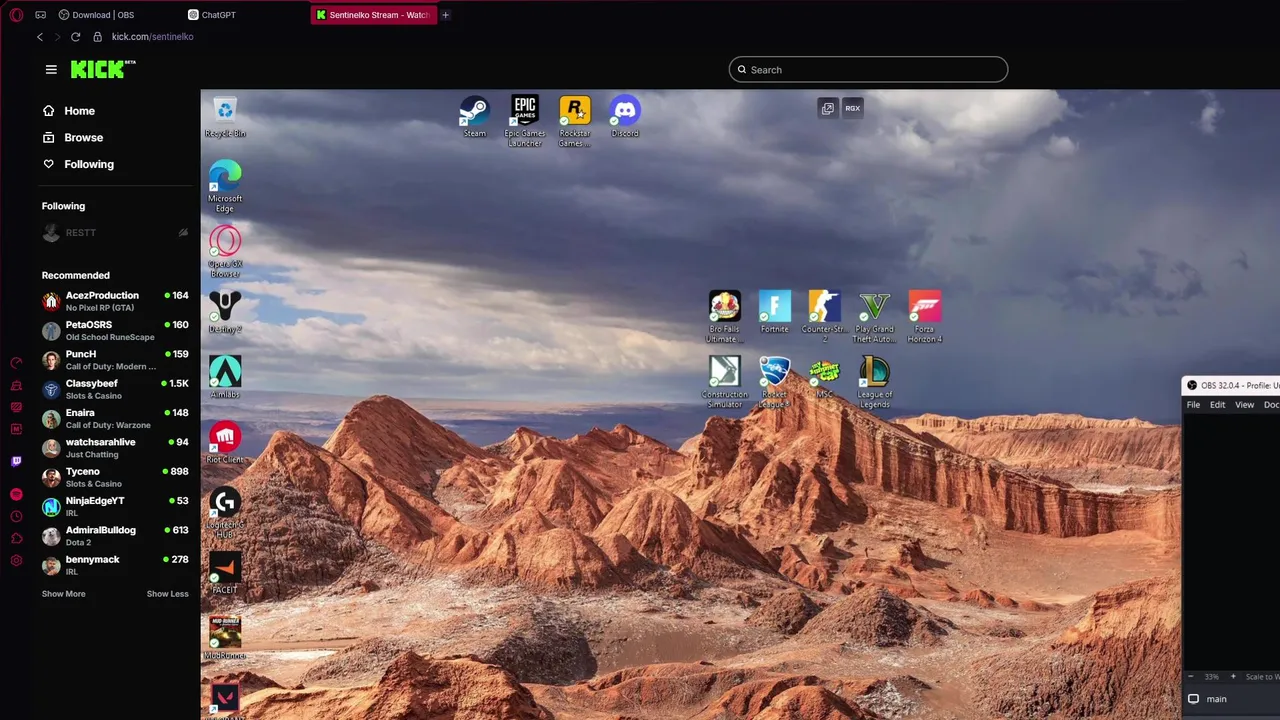Zoom out OBS preview with minus
Screen dimensions: 1280x720
[1190, 677]
